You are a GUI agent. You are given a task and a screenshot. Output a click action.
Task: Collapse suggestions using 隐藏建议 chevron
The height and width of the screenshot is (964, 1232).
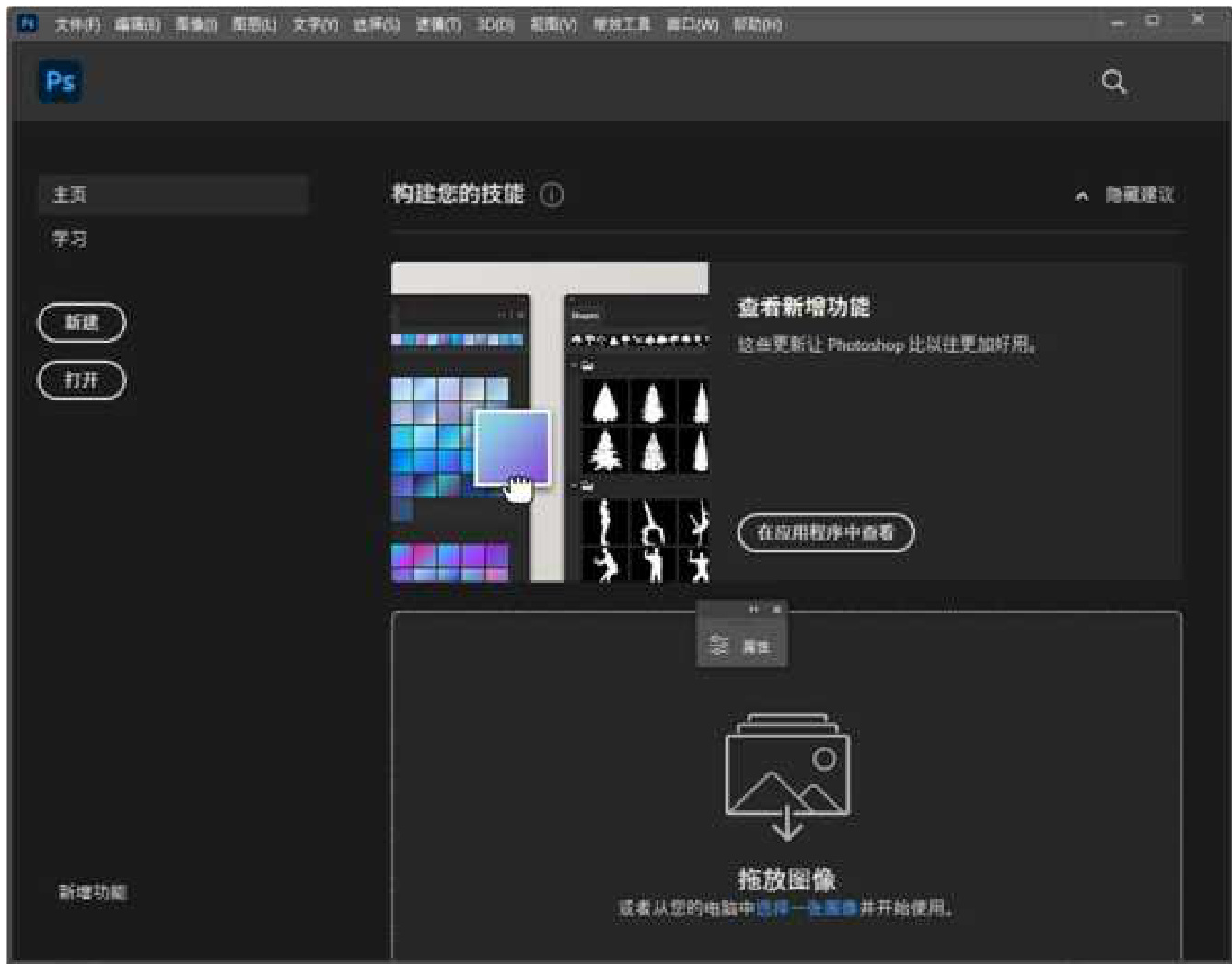click(1083, 195)
